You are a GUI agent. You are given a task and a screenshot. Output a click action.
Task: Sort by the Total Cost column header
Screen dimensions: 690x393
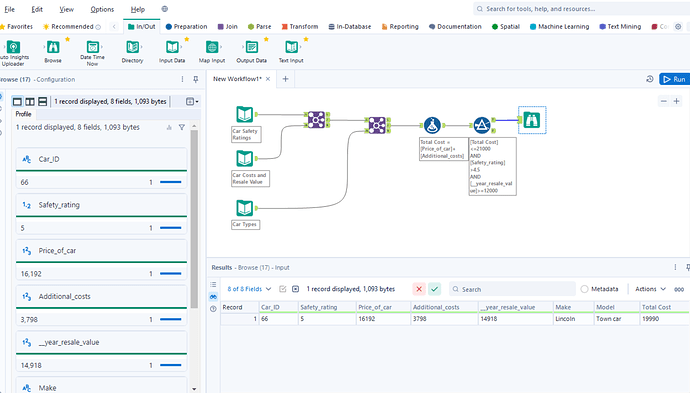664,307
